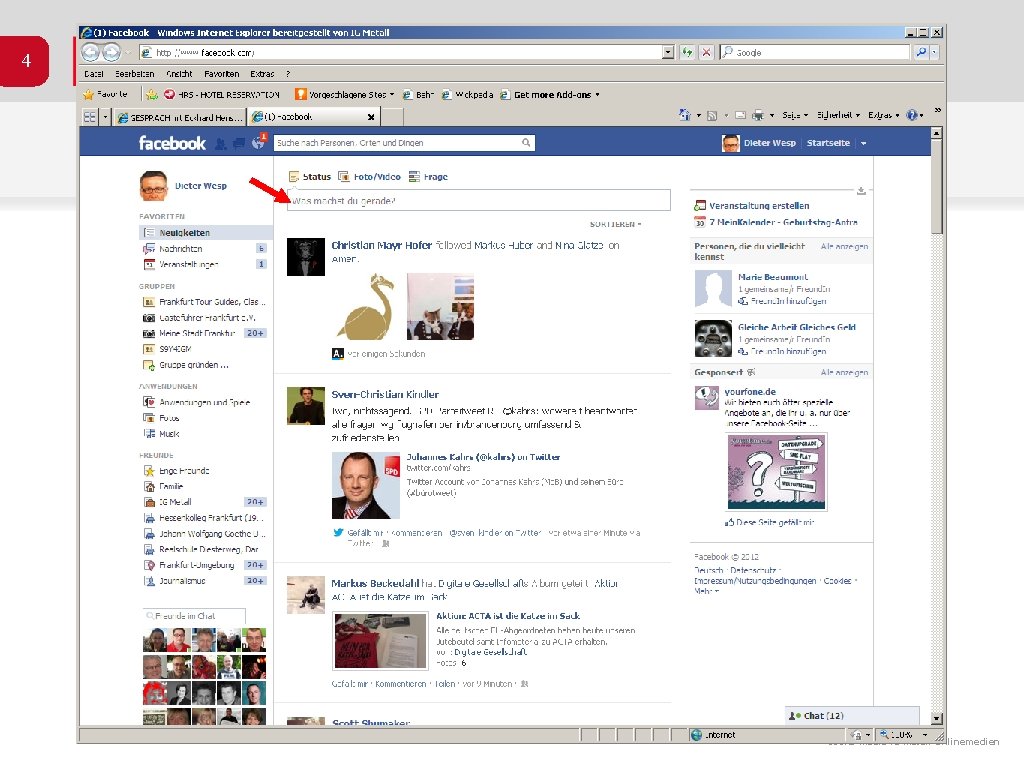Open Facebook friend requests icon
1024x768 pixels.
point(221,143)
